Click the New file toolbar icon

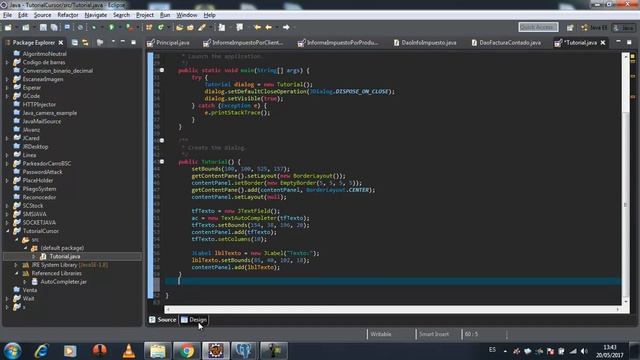[x=8, y=27]
